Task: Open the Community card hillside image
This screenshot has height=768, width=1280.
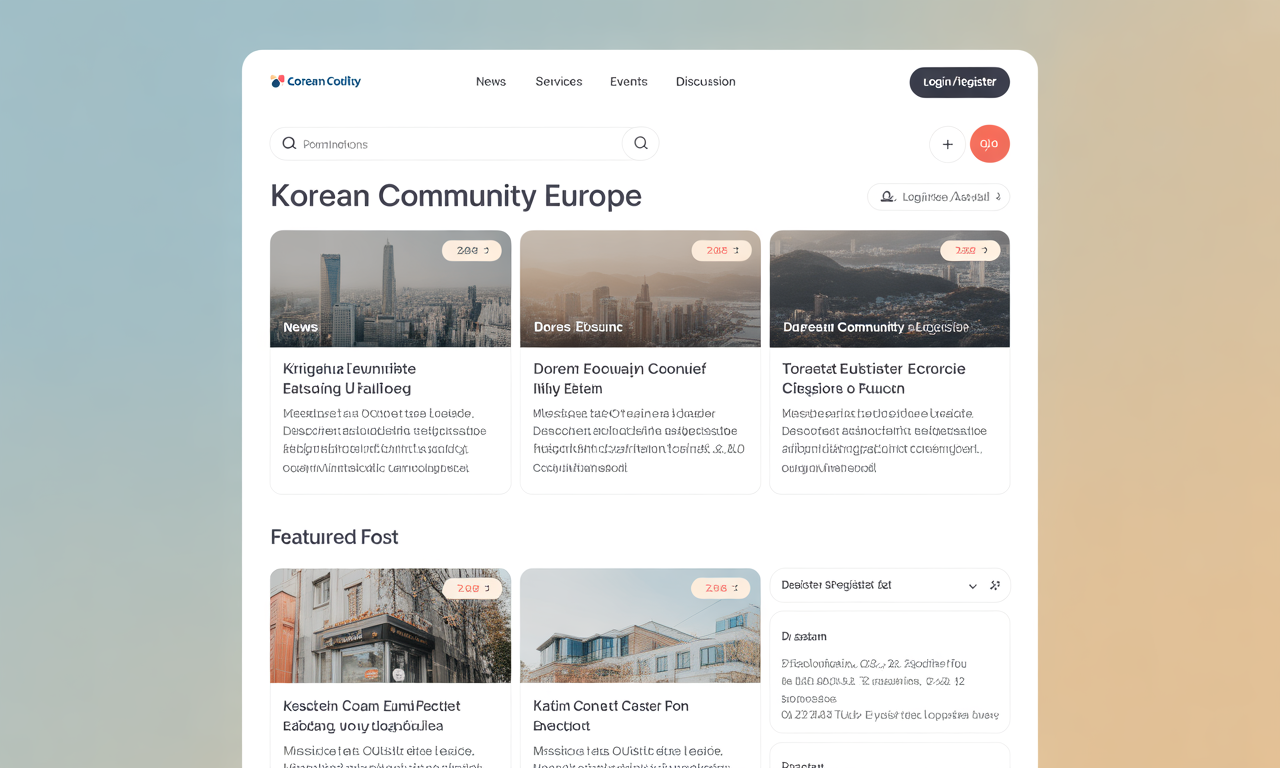Action: [890, 289]
